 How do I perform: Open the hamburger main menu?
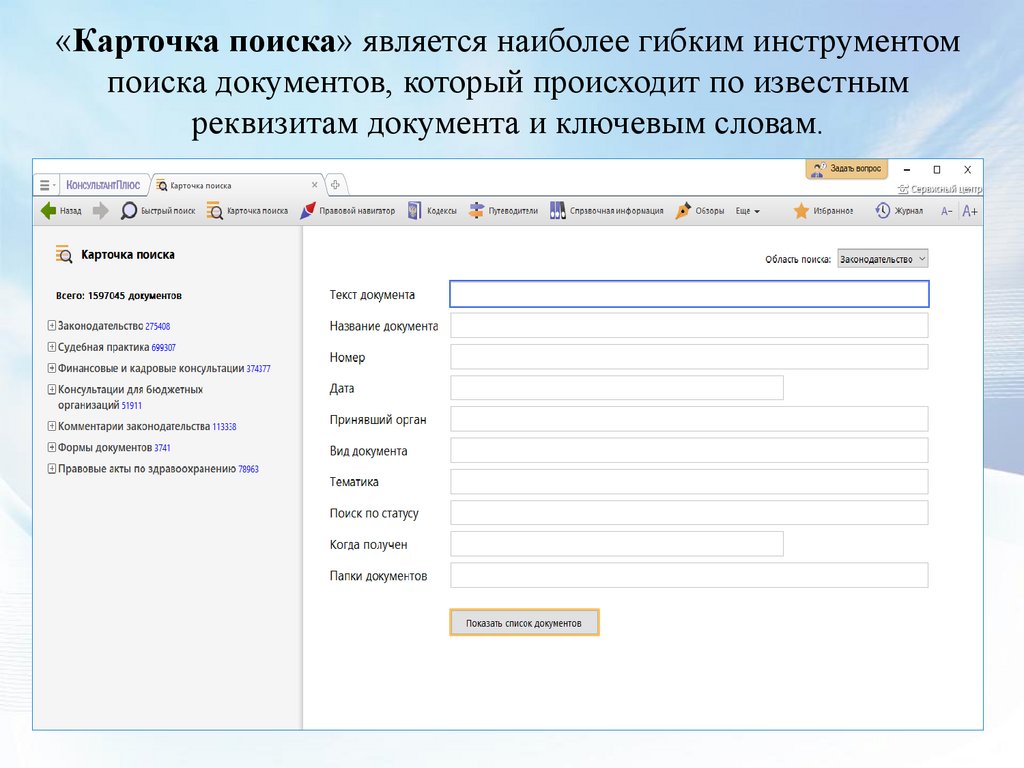[x=44, y=185]
